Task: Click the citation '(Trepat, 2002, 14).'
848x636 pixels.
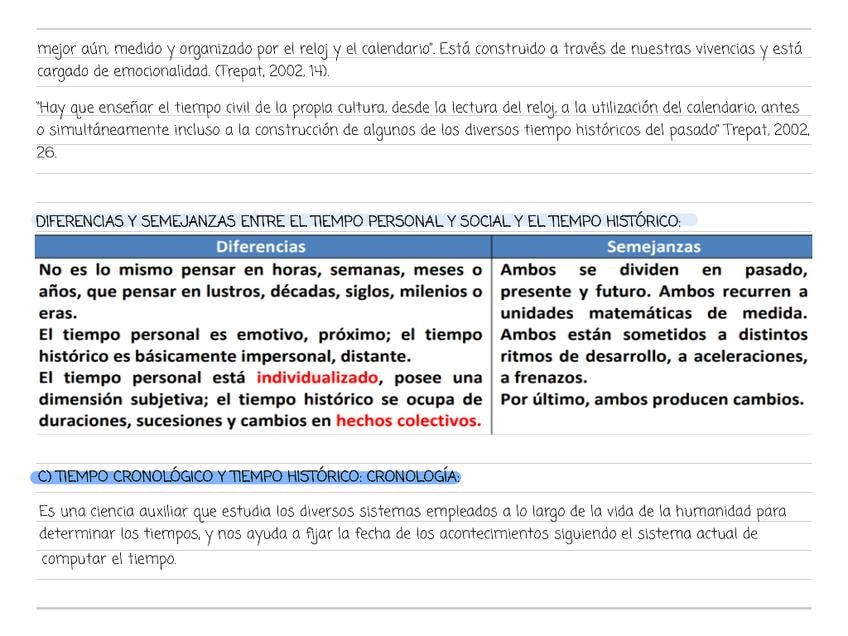Action: coord(272,71)
